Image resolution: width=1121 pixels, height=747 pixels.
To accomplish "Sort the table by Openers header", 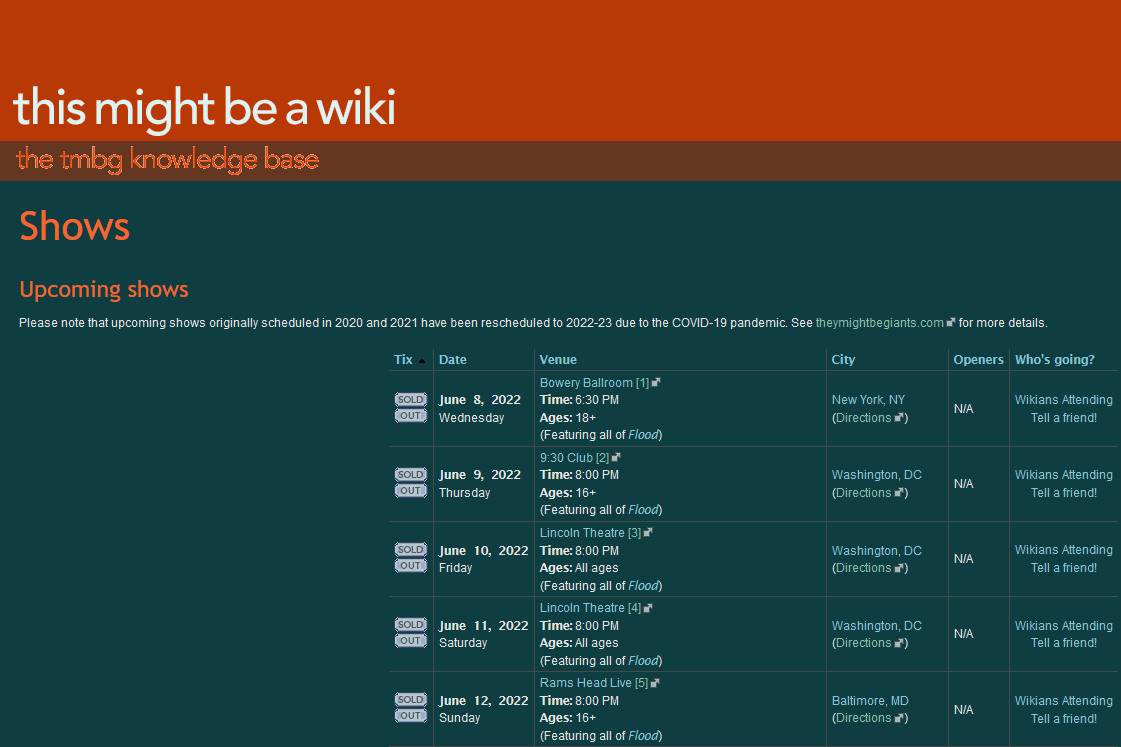I will pos(978,360).
